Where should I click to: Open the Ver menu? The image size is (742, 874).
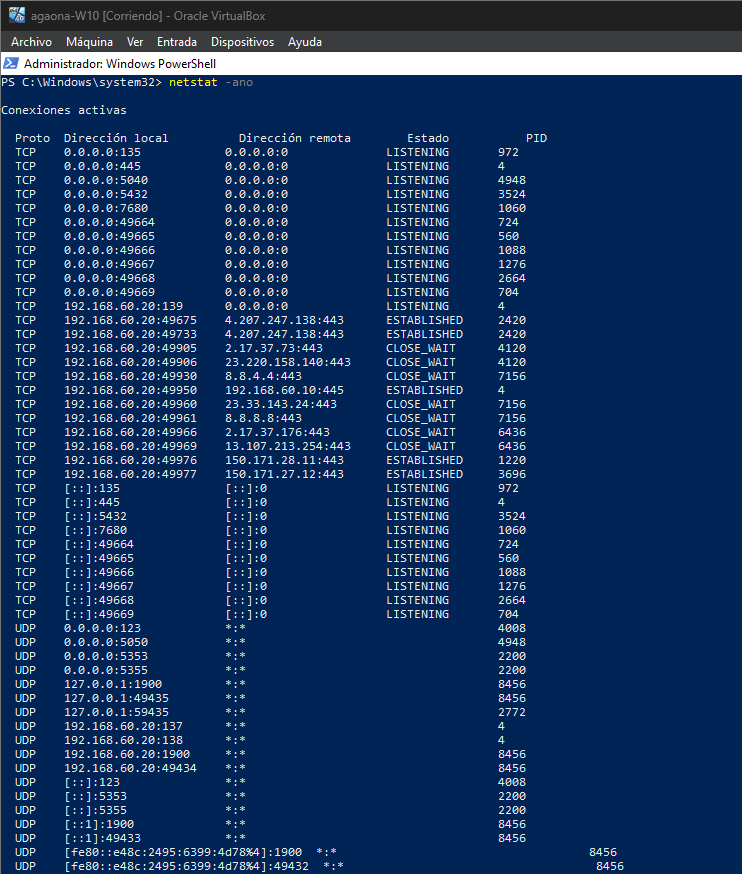coord(135,42)
